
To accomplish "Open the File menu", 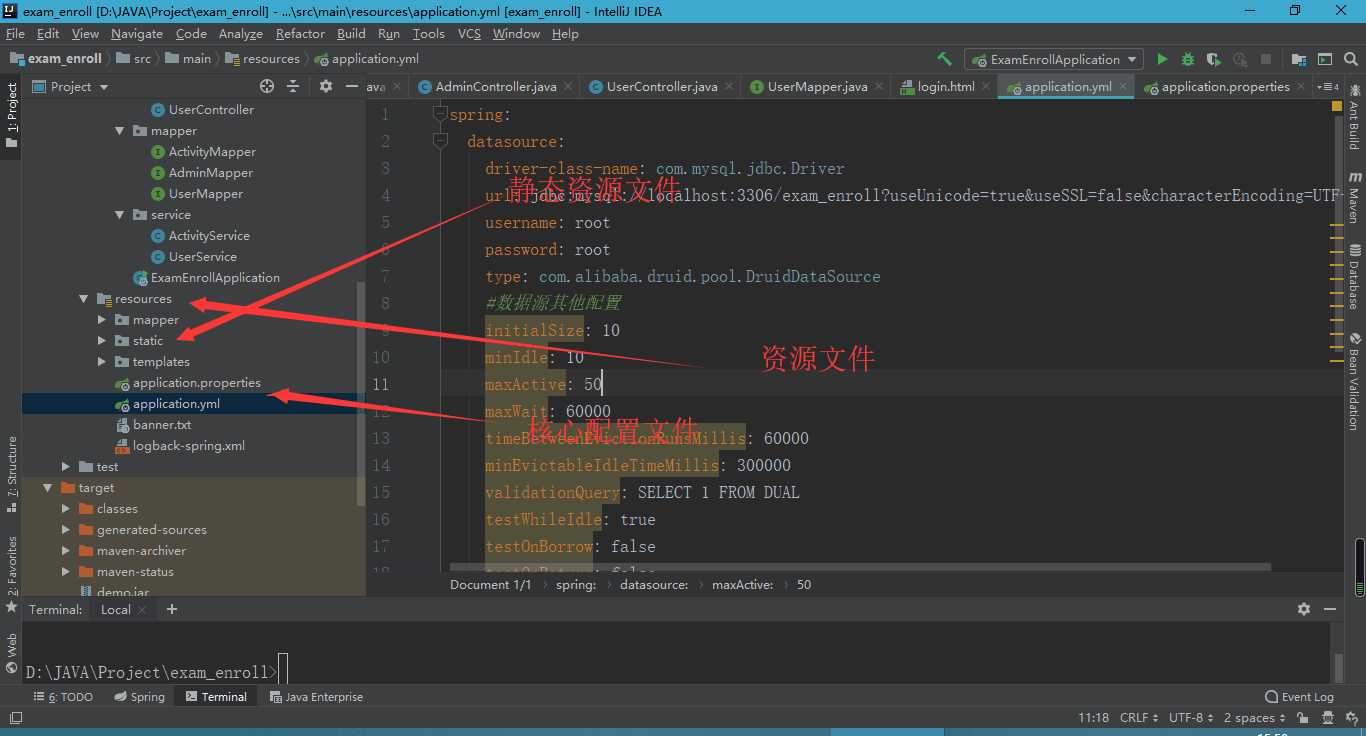I will [x=15, y=33].
